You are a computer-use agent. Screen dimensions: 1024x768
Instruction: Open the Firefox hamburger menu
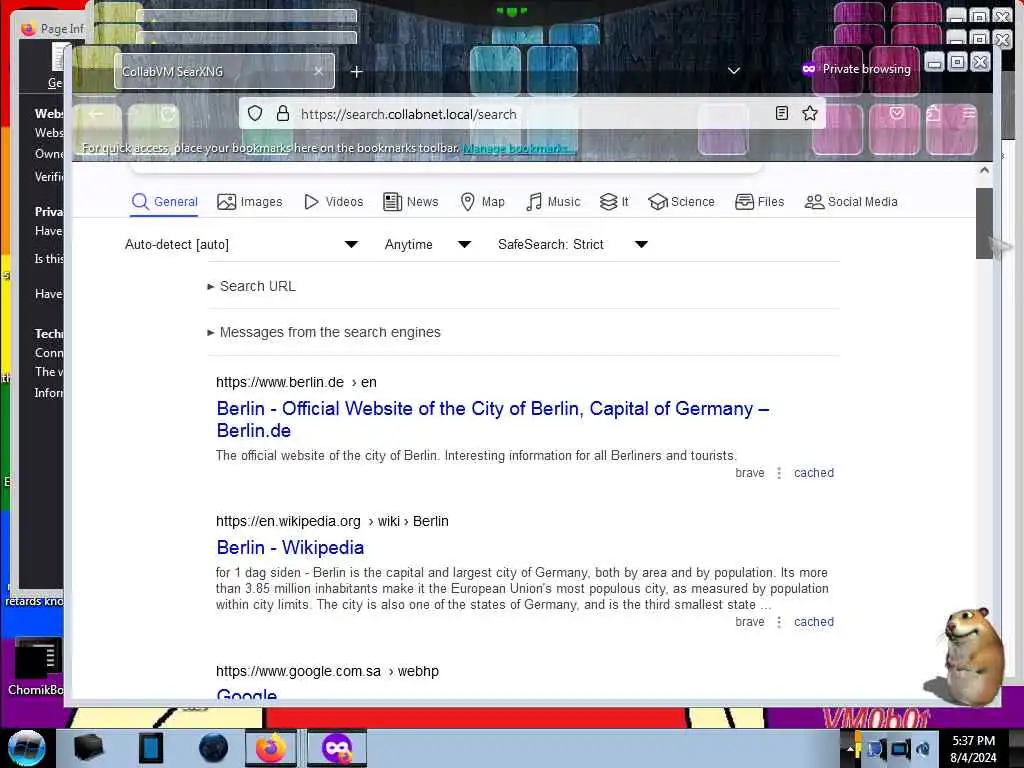pos(969,114)
